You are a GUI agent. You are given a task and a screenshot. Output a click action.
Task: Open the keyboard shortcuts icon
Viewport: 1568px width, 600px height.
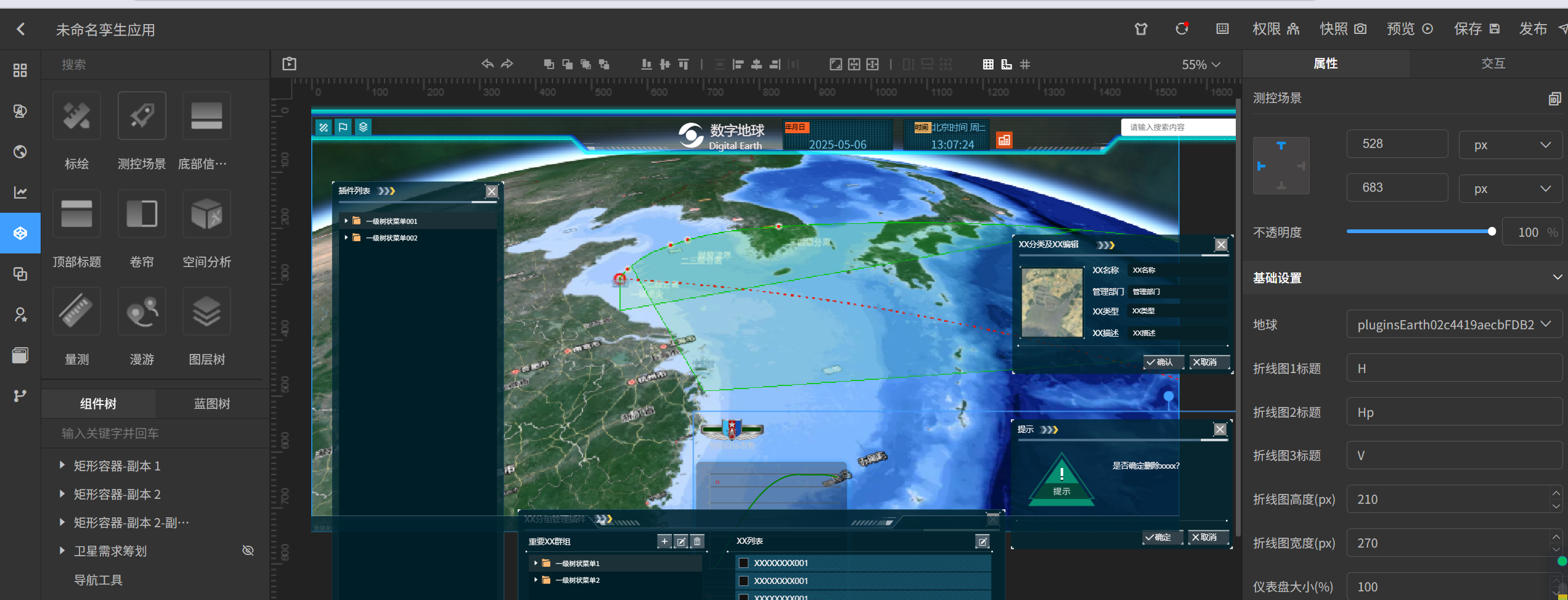pyautogui.click(x=1222, y=29)
